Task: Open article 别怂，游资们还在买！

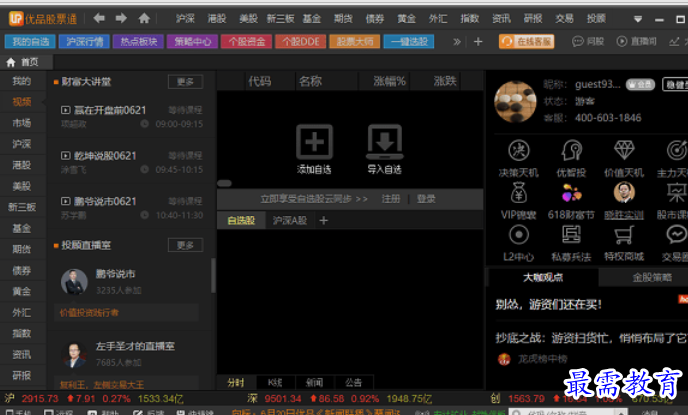Action: [x=548, y=304]
